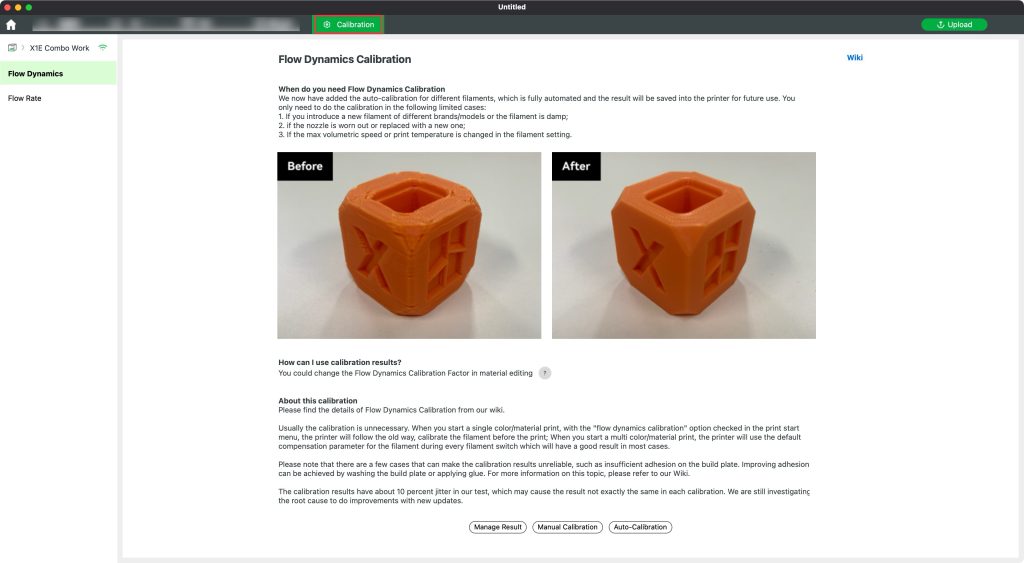The image size is (1024, 563).
Task: Click the Flow Dynamics Calibration heading
Action: (x=345, y=59)
